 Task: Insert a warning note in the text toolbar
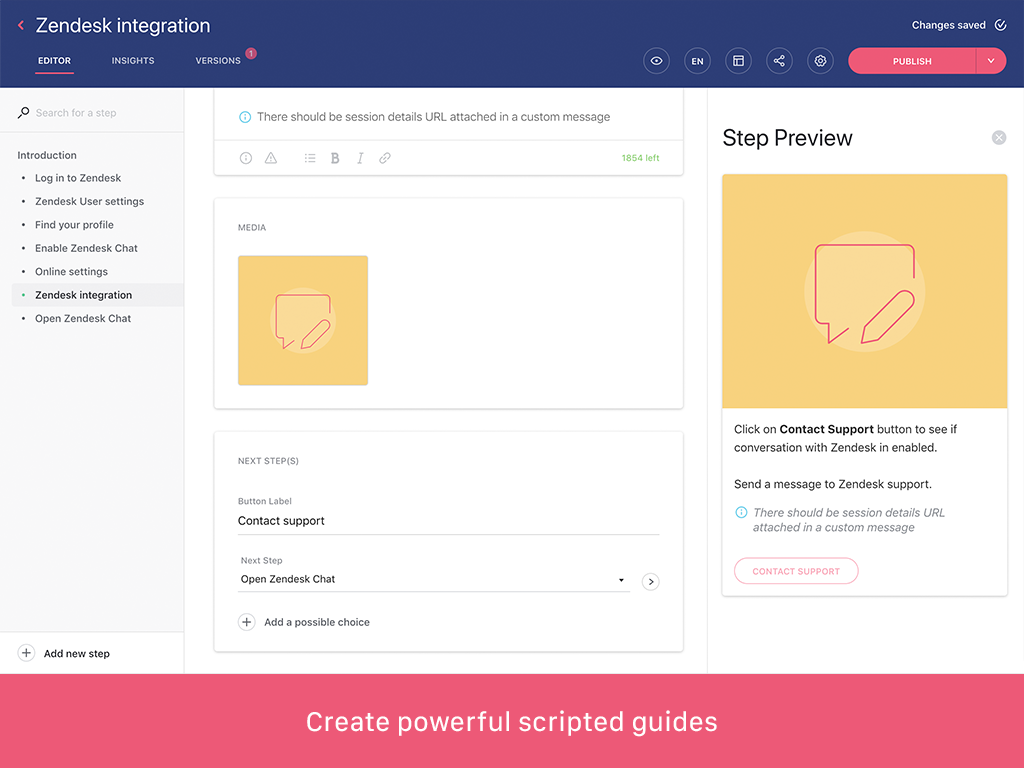pyautogui.click(x=271, y=158)
